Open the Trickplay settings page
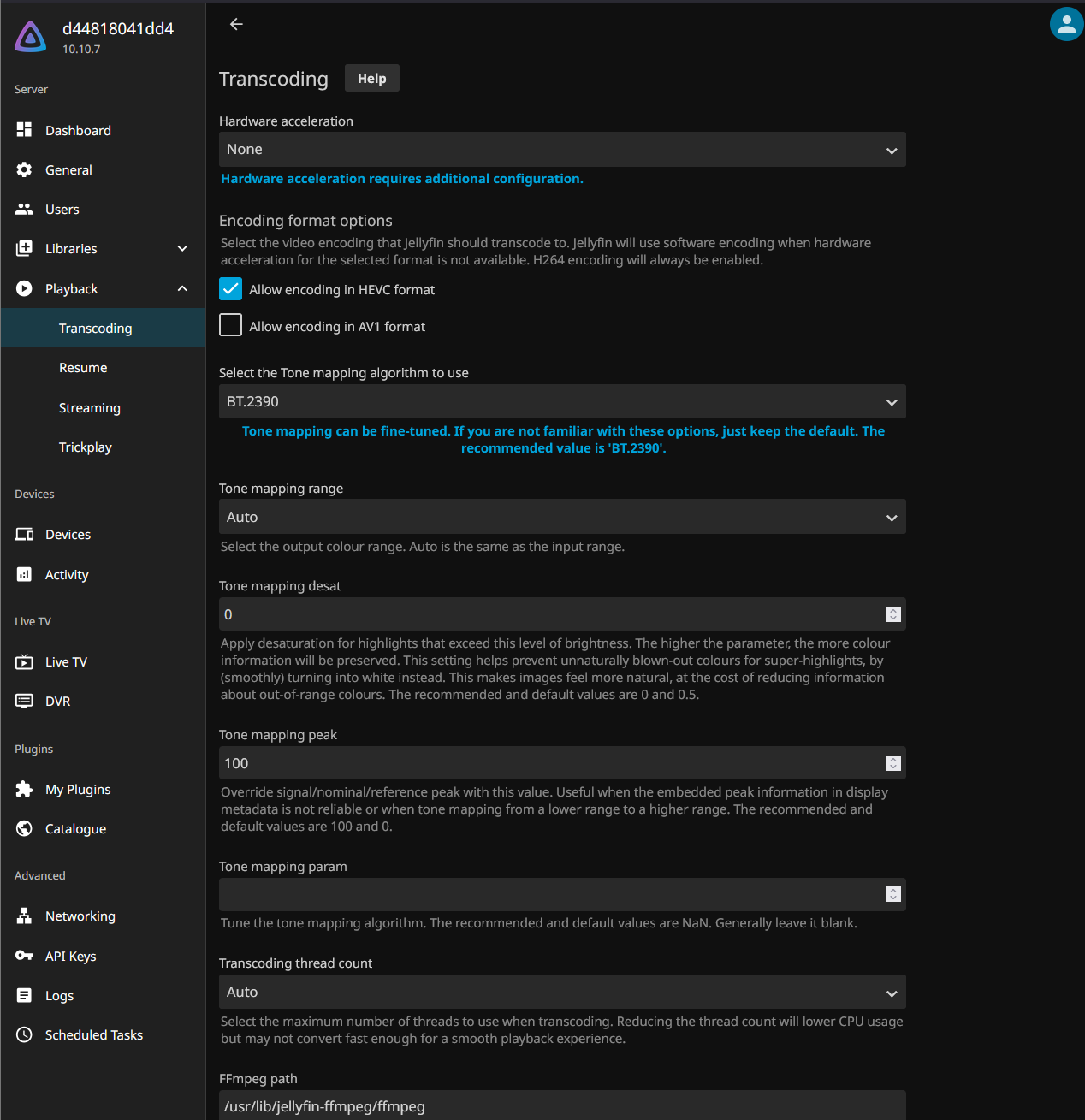This screenshot has width=1085, height=1120. (x=86, y=447)
